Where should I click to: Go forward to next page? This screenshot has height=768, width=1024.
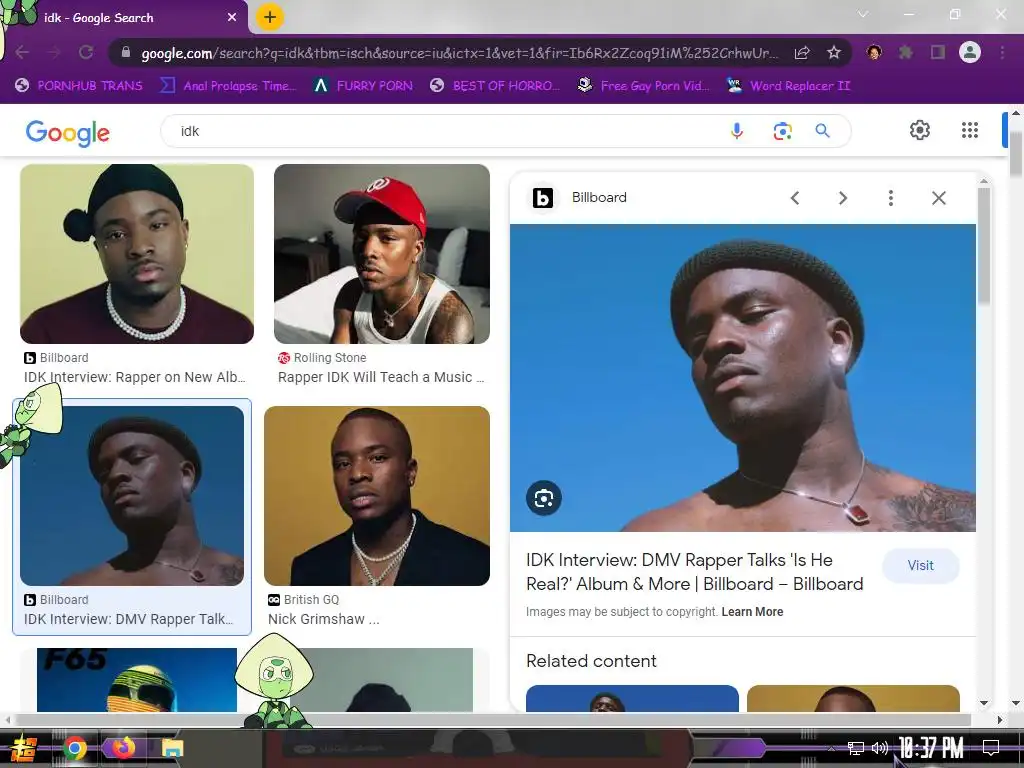click(x=54, y=52)
